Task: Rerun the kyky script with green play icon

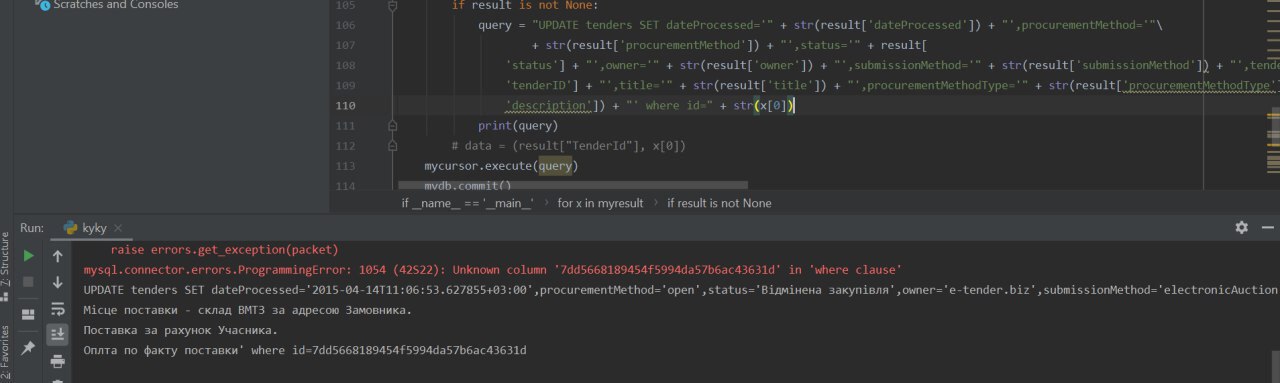Action: 28,256
